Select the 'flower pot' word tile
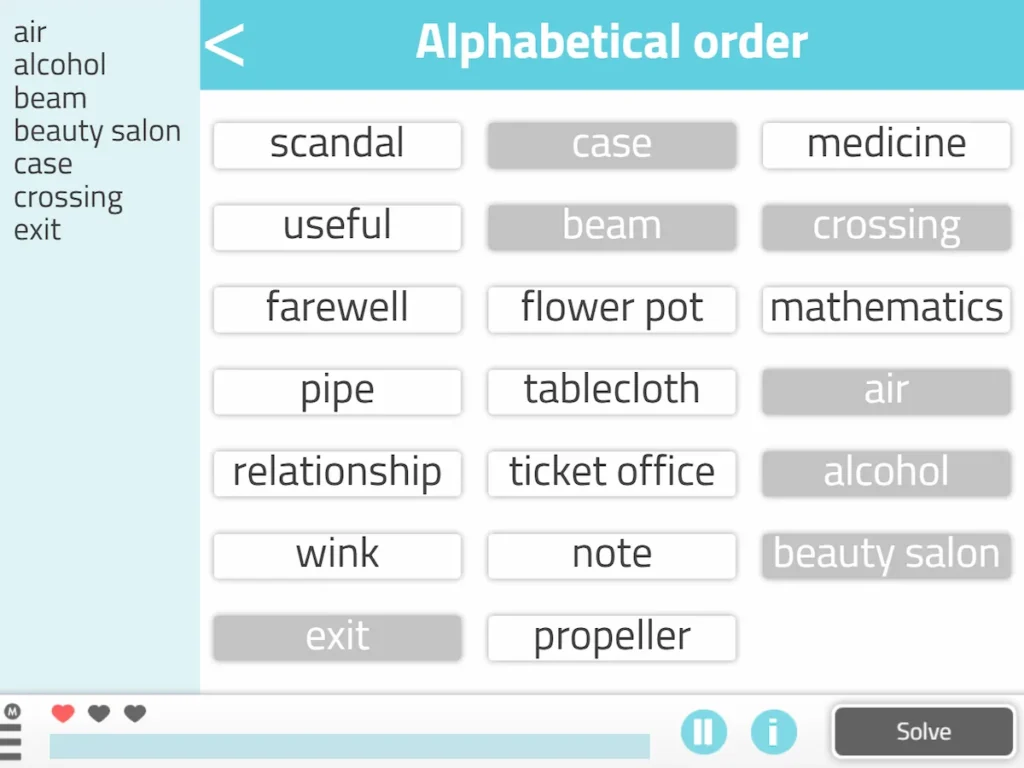 point(611,309)
